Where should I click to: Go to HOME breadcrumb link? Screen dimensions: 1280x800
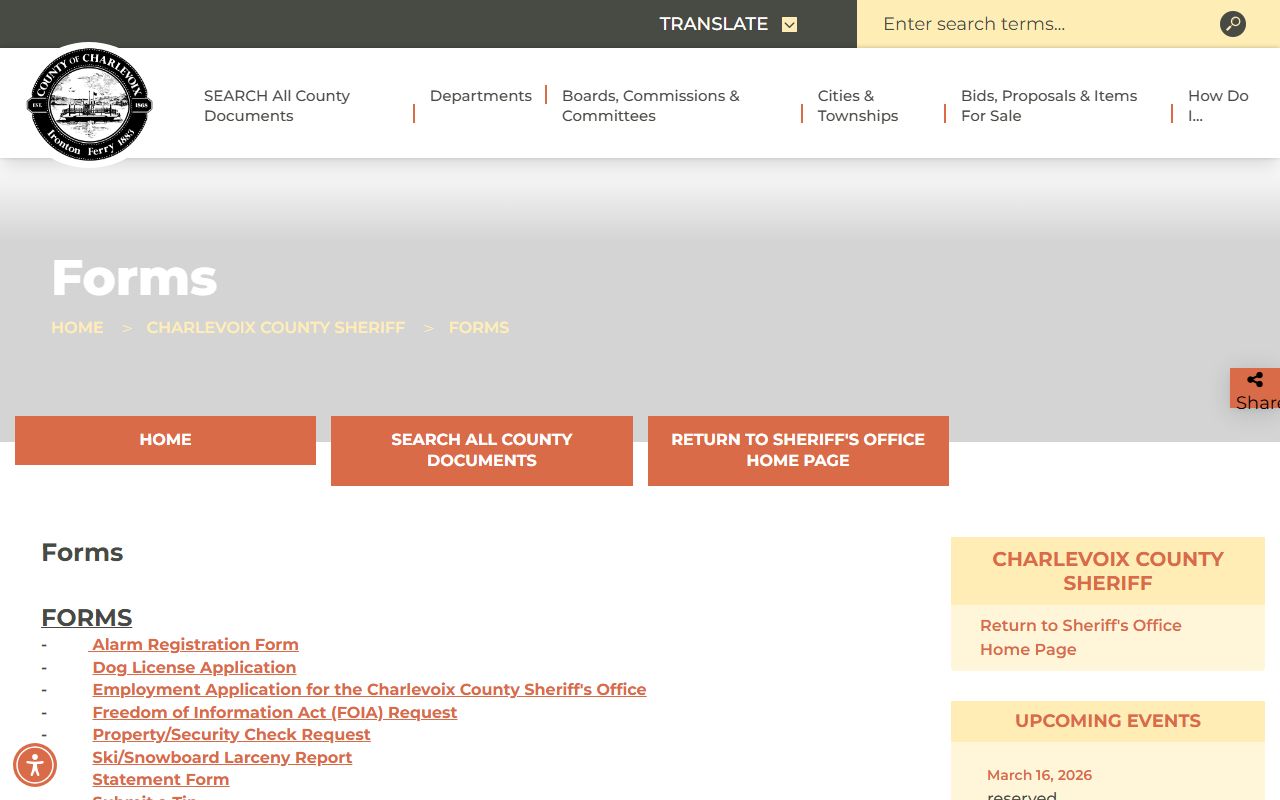pos(77,327)
